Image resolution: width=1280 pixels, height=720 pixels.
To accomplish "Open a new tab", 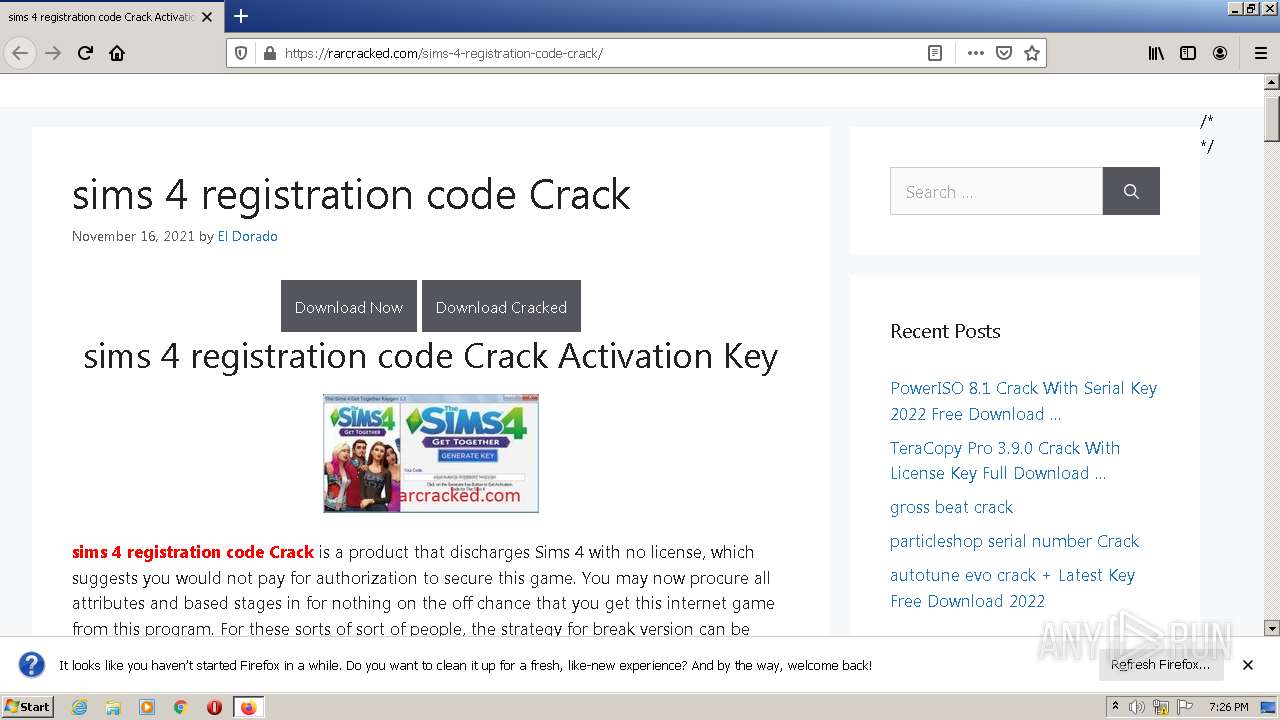I will pyautogui.click(x=241, y=17).
